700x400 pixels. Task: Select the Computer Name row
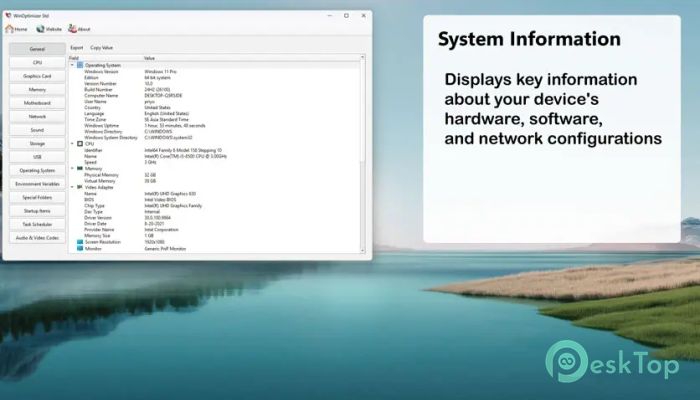point(214,96)
